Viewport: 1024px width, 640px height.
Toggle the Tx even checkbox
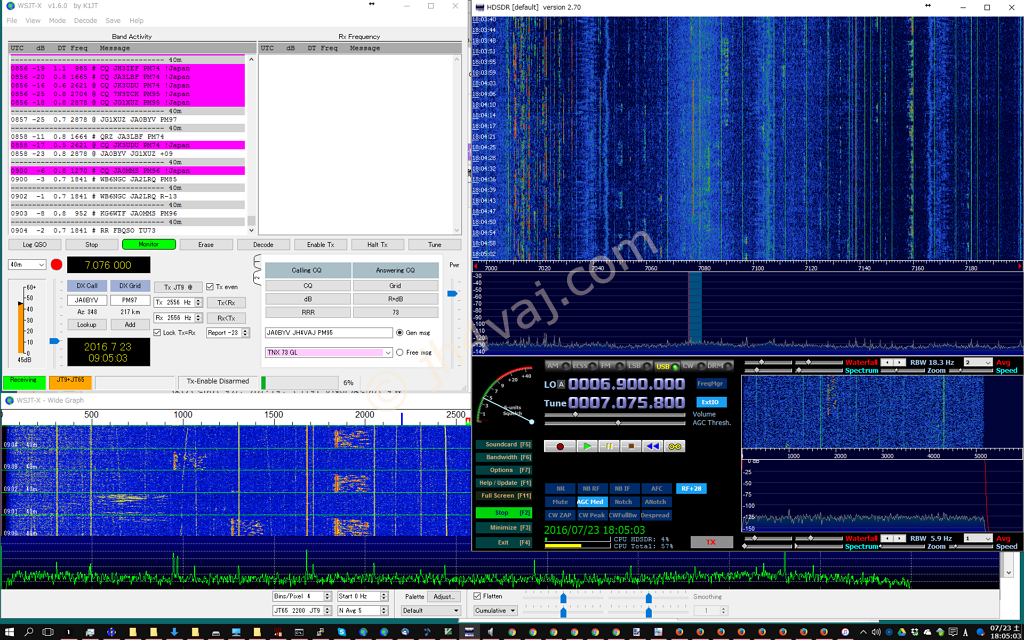click(210, 287)
